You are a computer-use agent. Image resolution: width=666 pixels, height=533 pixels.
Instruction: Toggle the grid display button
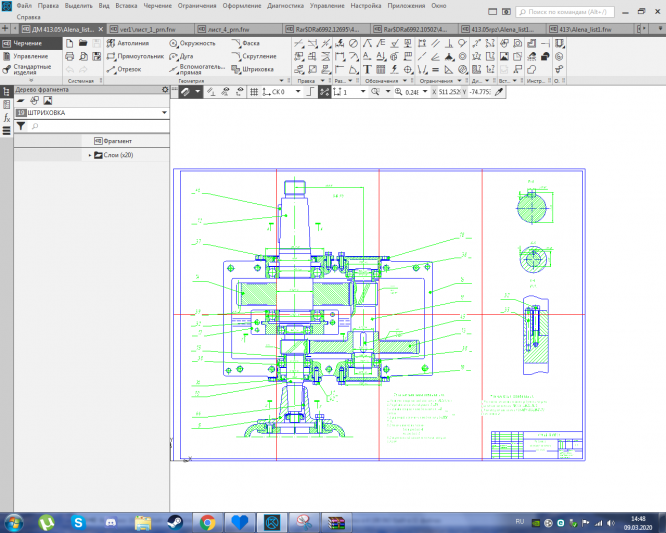(x=254, y=91)
